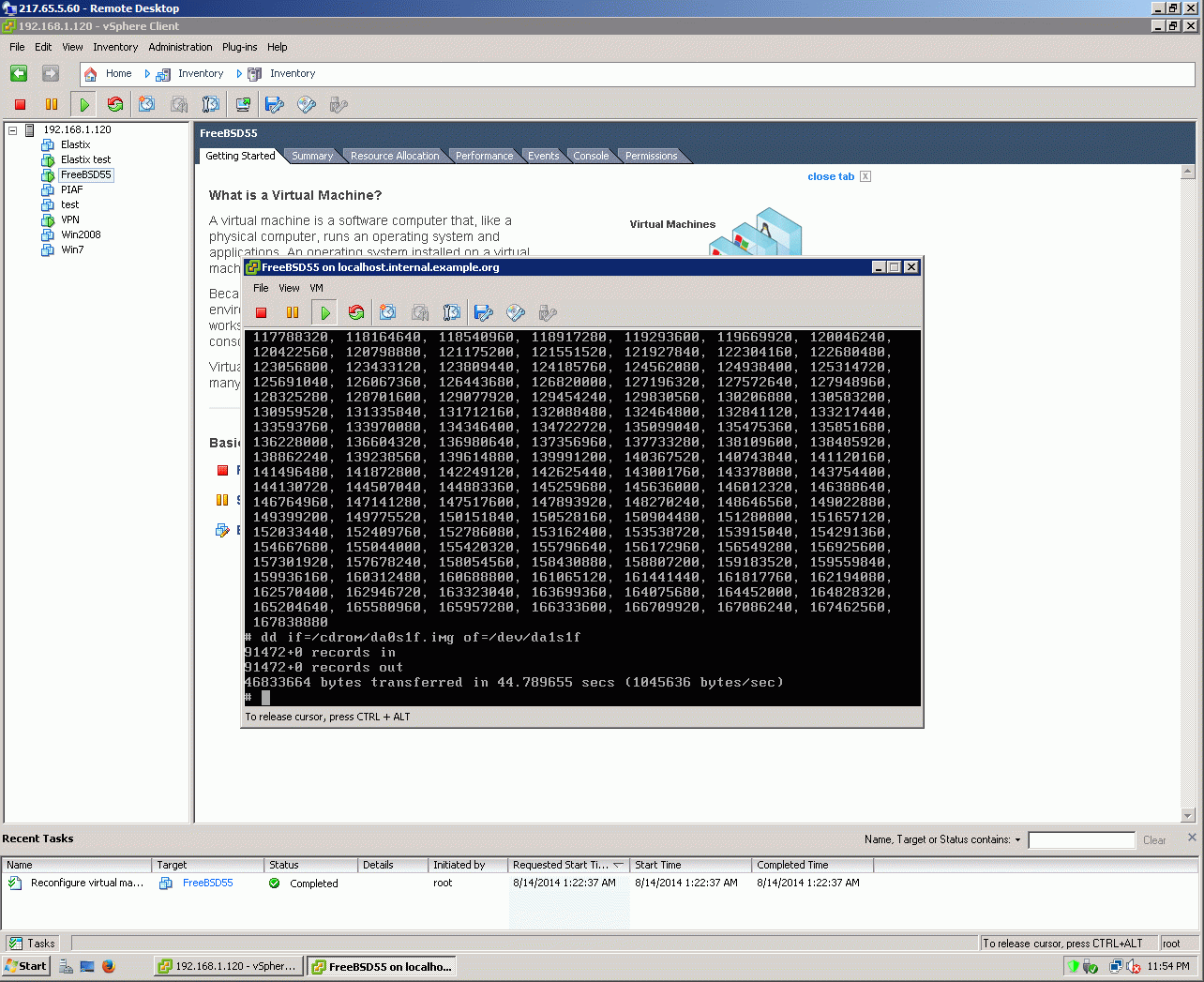1204x982 pixels.
Task: Click the Getting Started scrollbar down arrow
Action: coord(1188,815)
